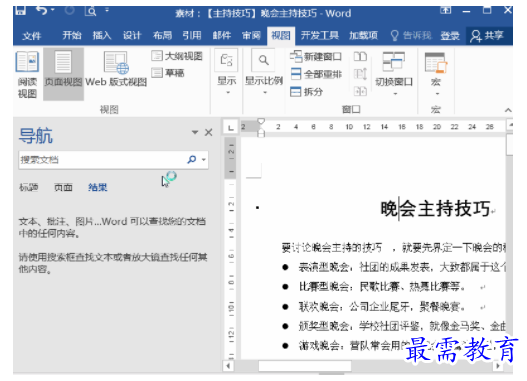Open the 加载项 ribbon tab
Viewport: 527px width, 381px height.
click(x=363, y=35)
